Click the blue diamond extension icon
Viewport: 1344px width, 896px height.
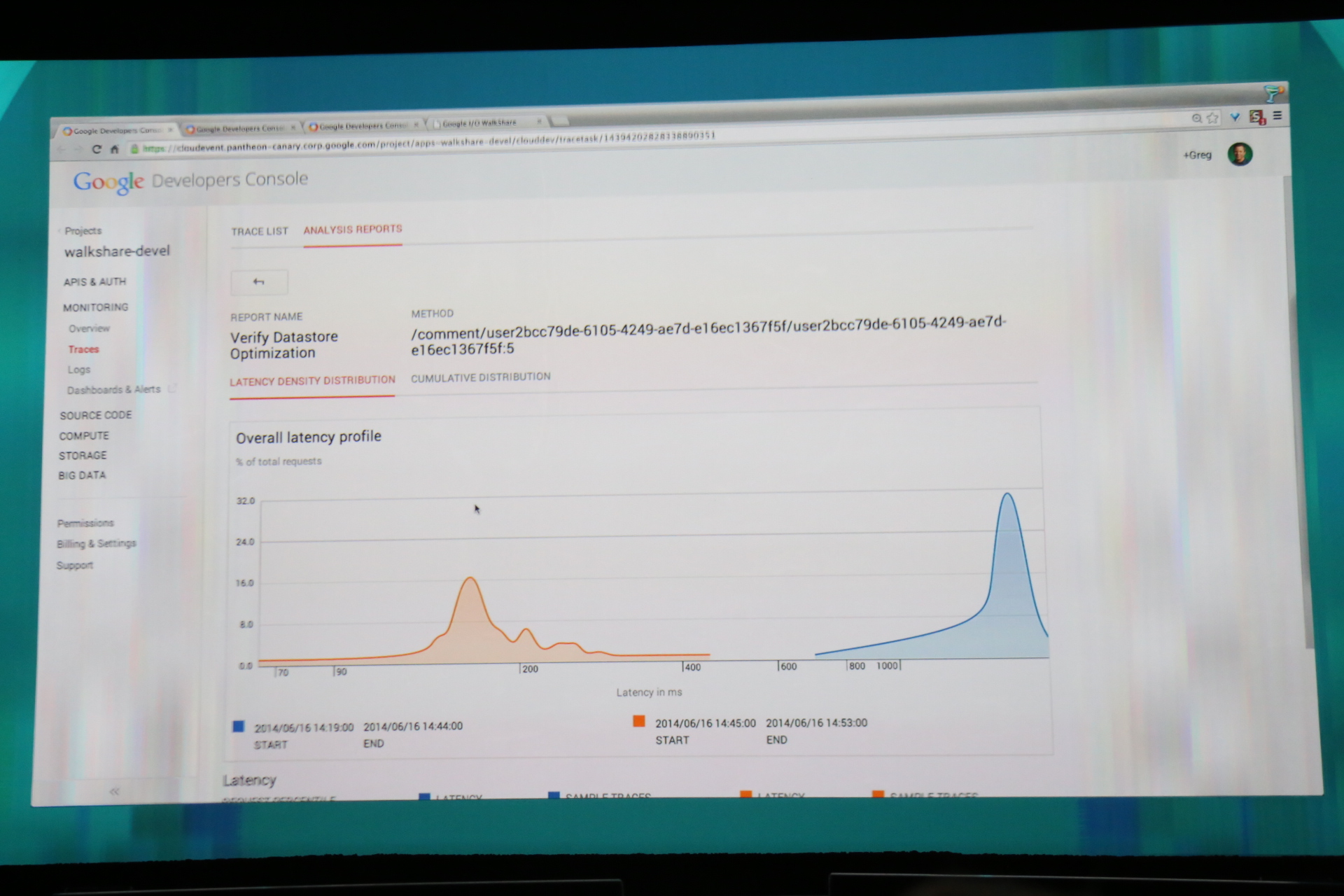coord(1235,118)
